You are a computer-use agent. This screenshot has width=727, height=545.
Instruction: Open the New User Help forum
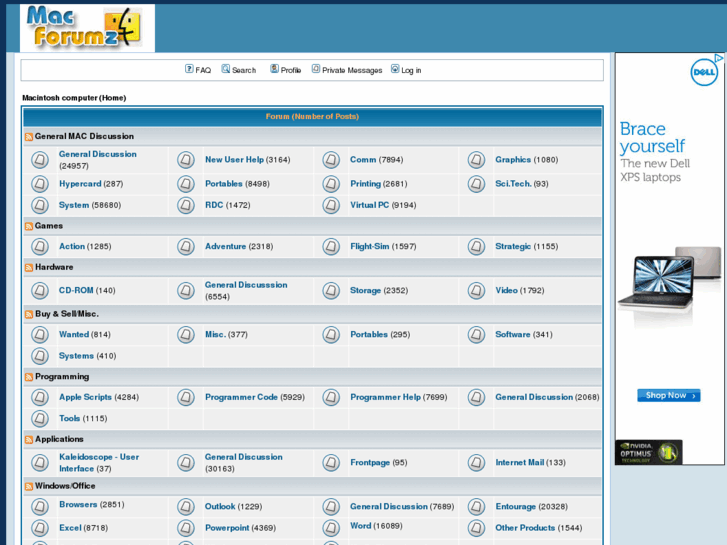click(234, 160)
